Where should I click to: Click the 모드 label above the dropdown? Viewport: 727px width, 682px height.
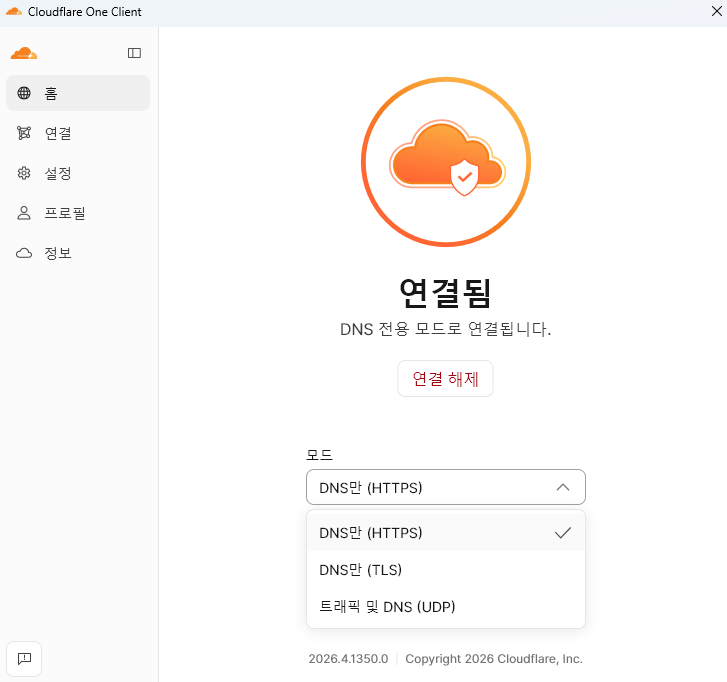[x=319, y=455]
